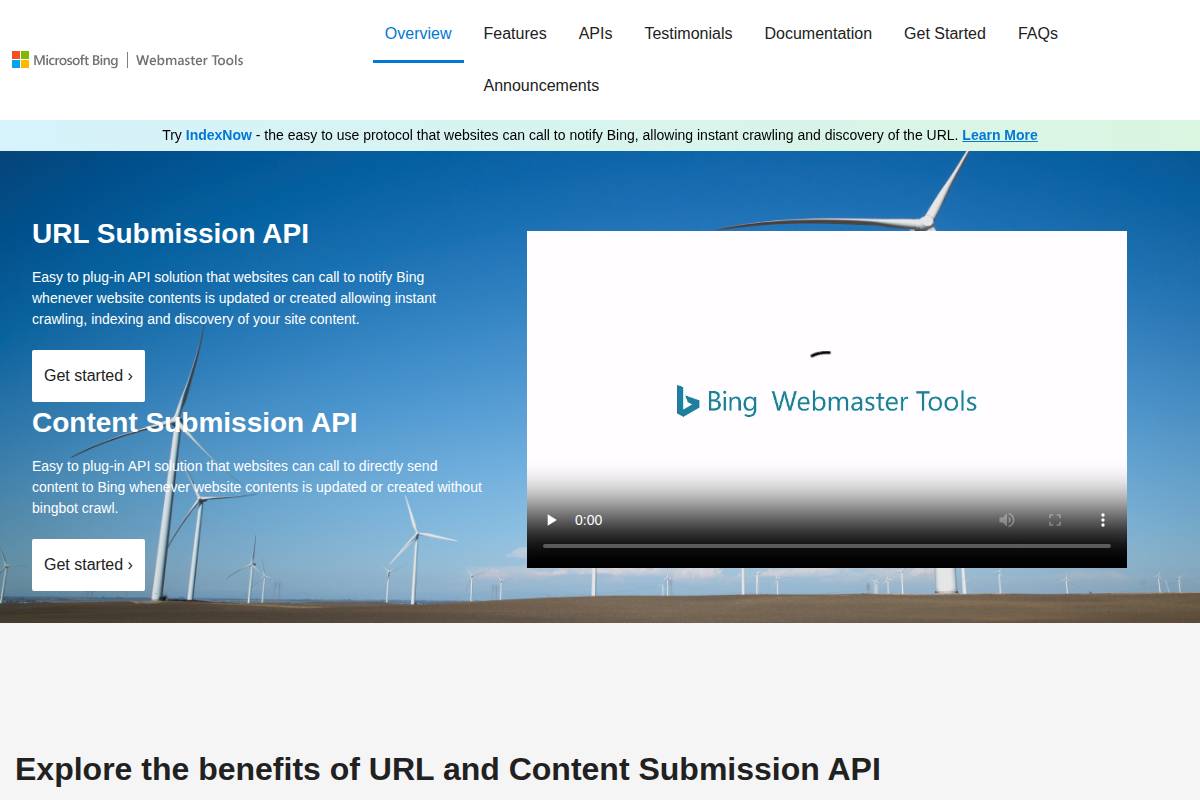Click the 0:00 timestamp on the video

click(588, 520)
